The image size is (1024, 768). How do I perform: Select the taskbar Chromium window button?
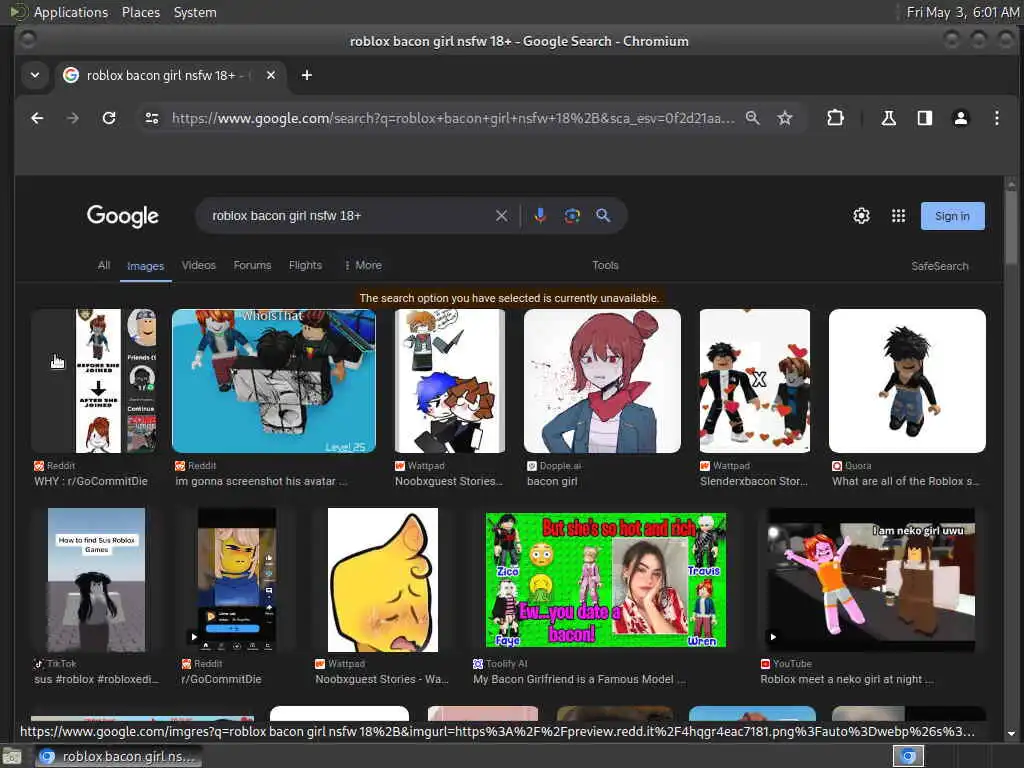point(118,756)
